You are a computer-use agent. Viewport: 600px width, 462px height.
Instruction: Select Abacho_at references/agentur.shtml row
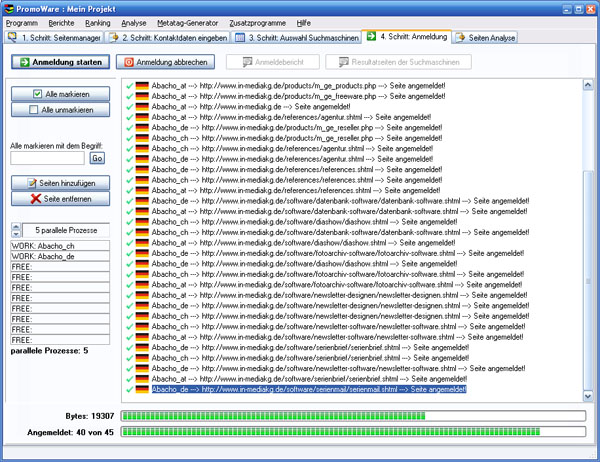click(291, 117)
